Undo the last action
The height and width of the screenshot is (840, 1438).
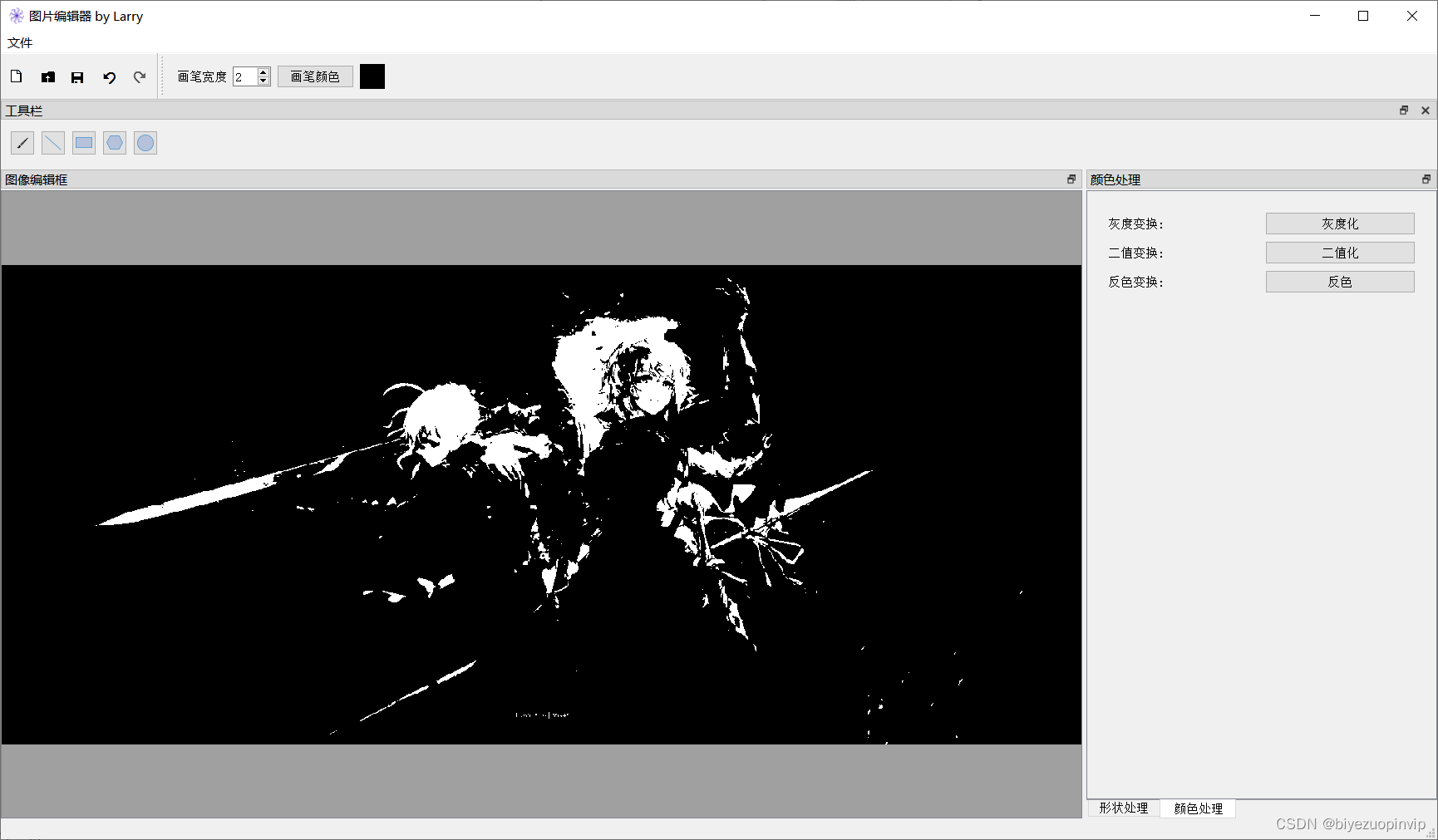pos(109,76)
